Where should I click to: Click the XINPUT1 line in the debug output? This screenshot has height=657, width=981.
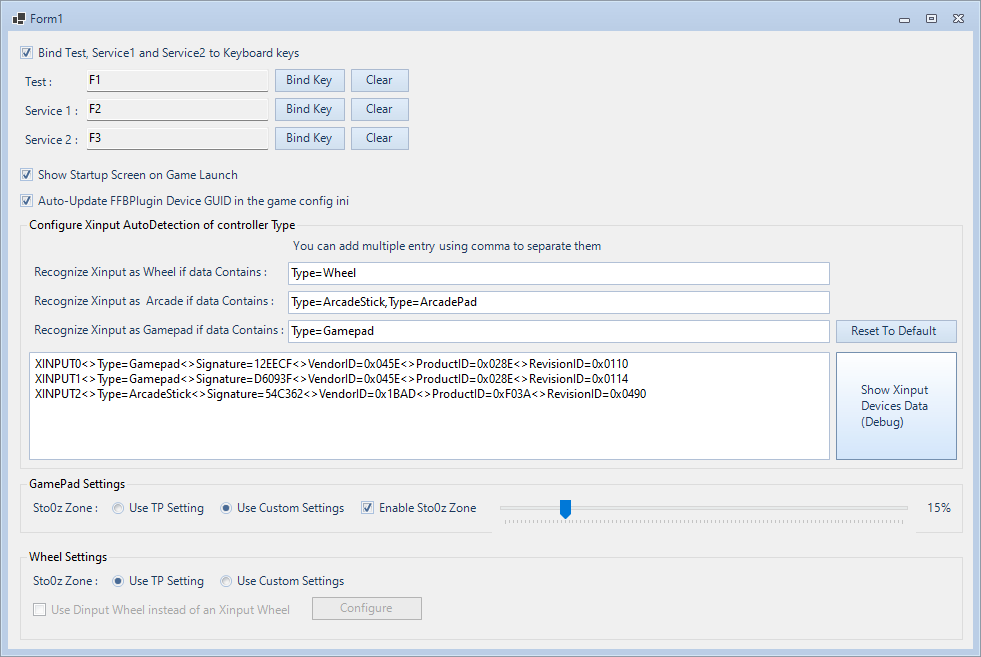[332, 379]
